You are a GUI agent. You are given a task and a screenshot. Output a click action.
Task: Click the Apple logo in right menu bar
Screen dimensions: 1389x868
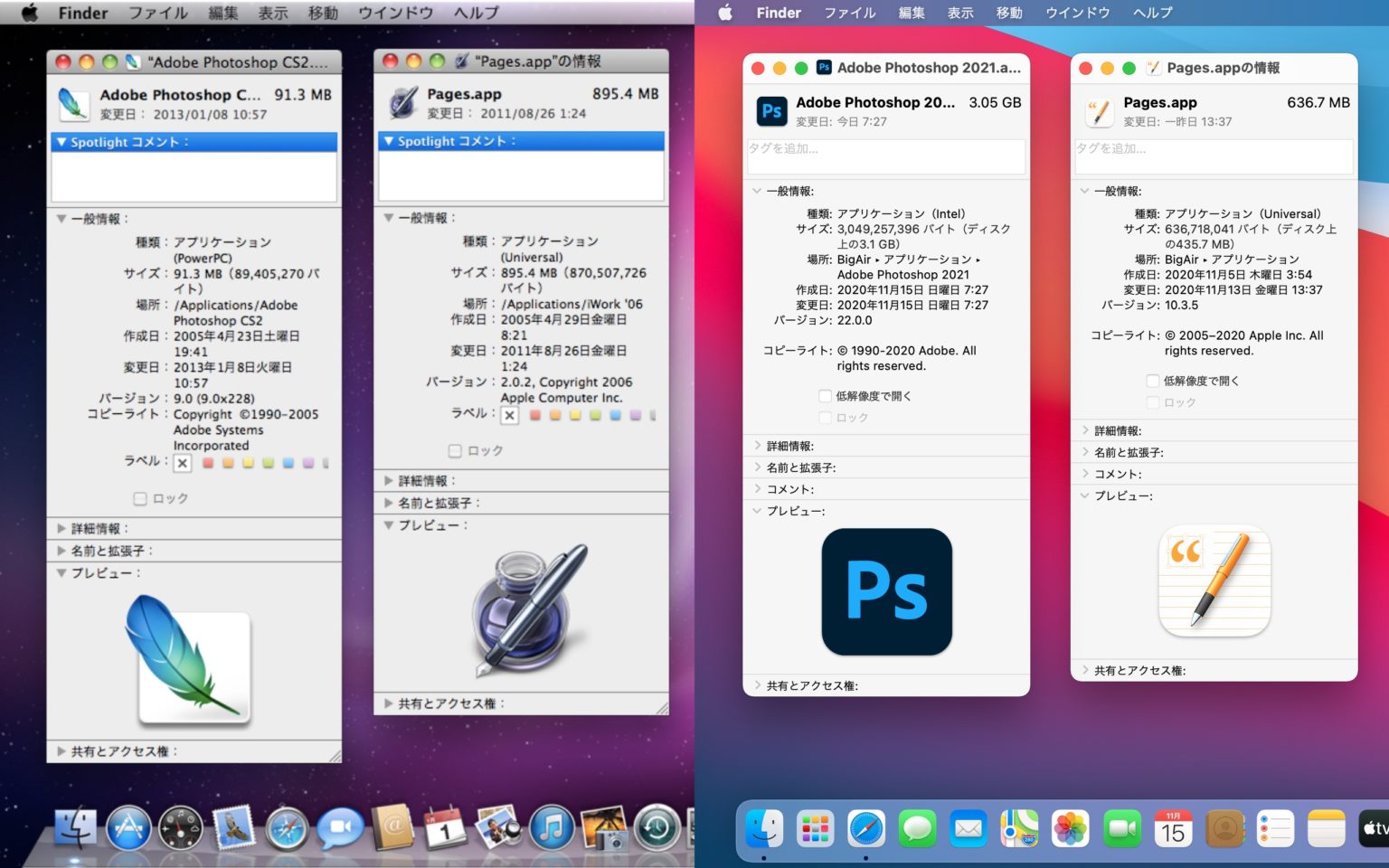coord(724,13)
